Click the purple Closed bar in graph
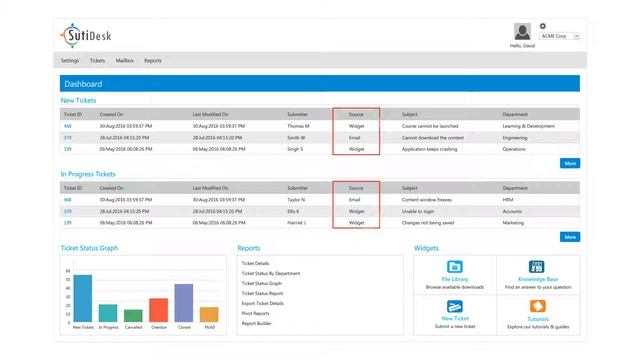 184,303
